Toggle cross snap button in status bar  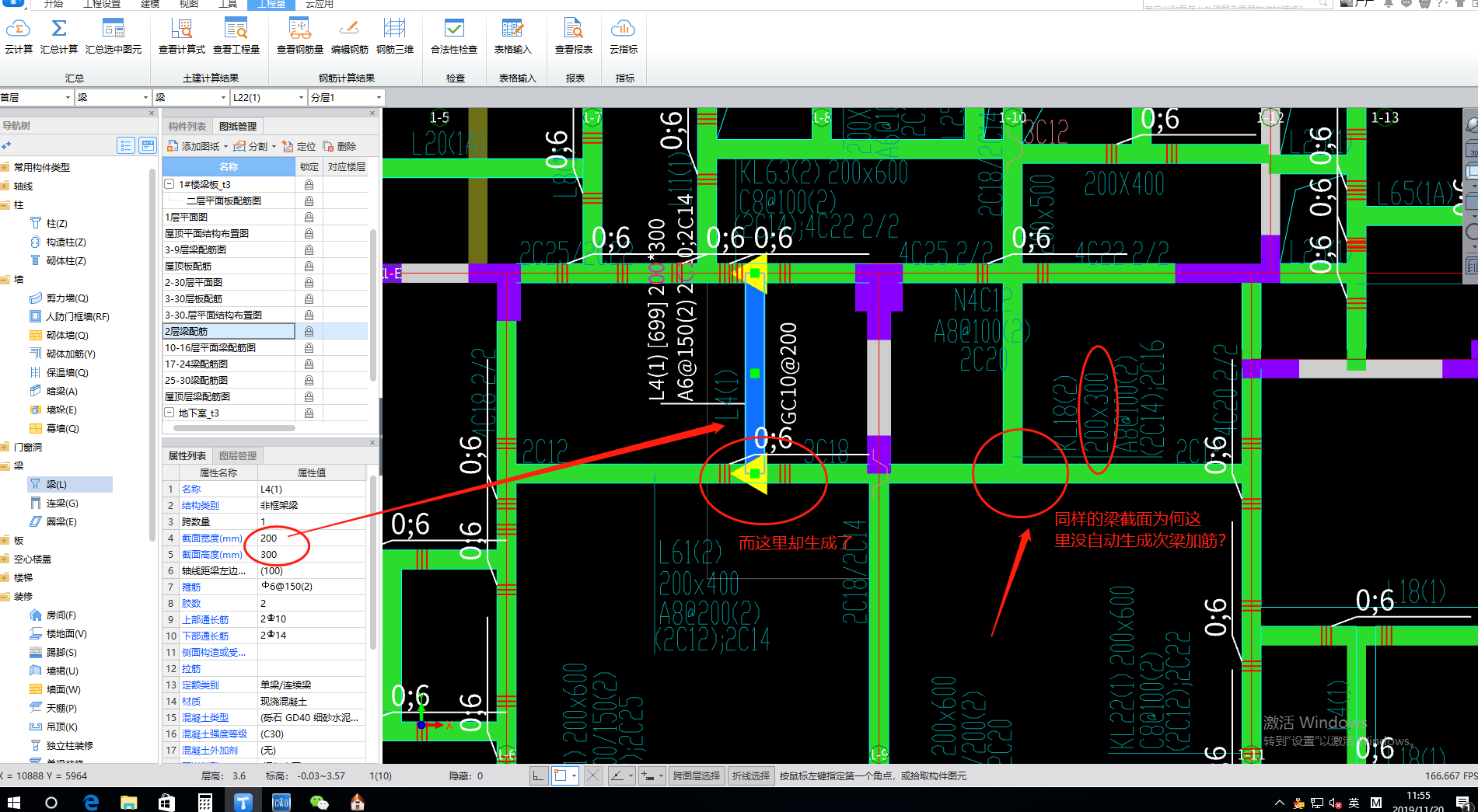click(592, 775)
